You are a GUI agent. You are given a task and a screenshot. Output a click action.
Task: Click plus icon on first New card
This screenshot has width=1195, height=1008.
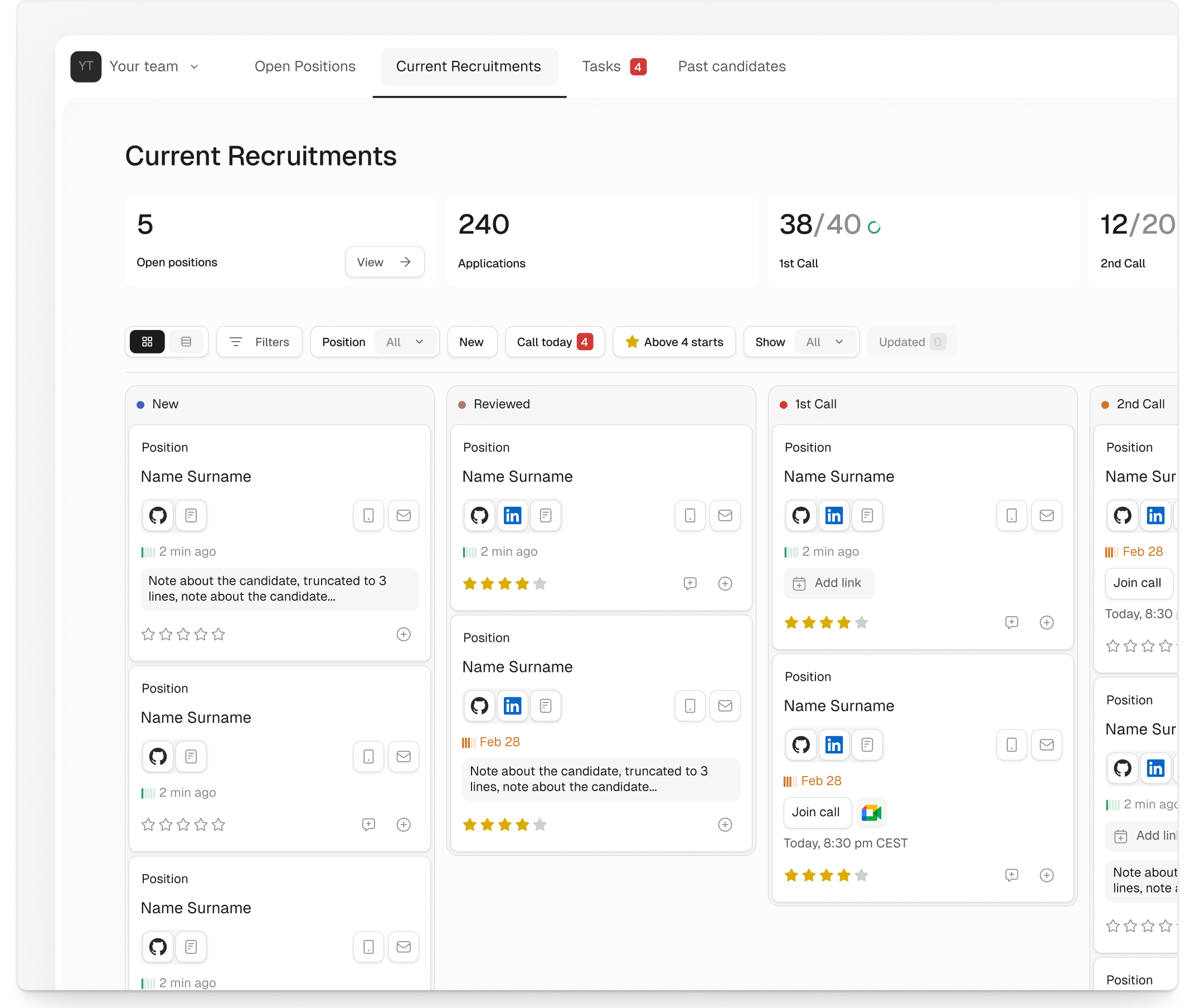pyautogui.click(x=404, y=634)
